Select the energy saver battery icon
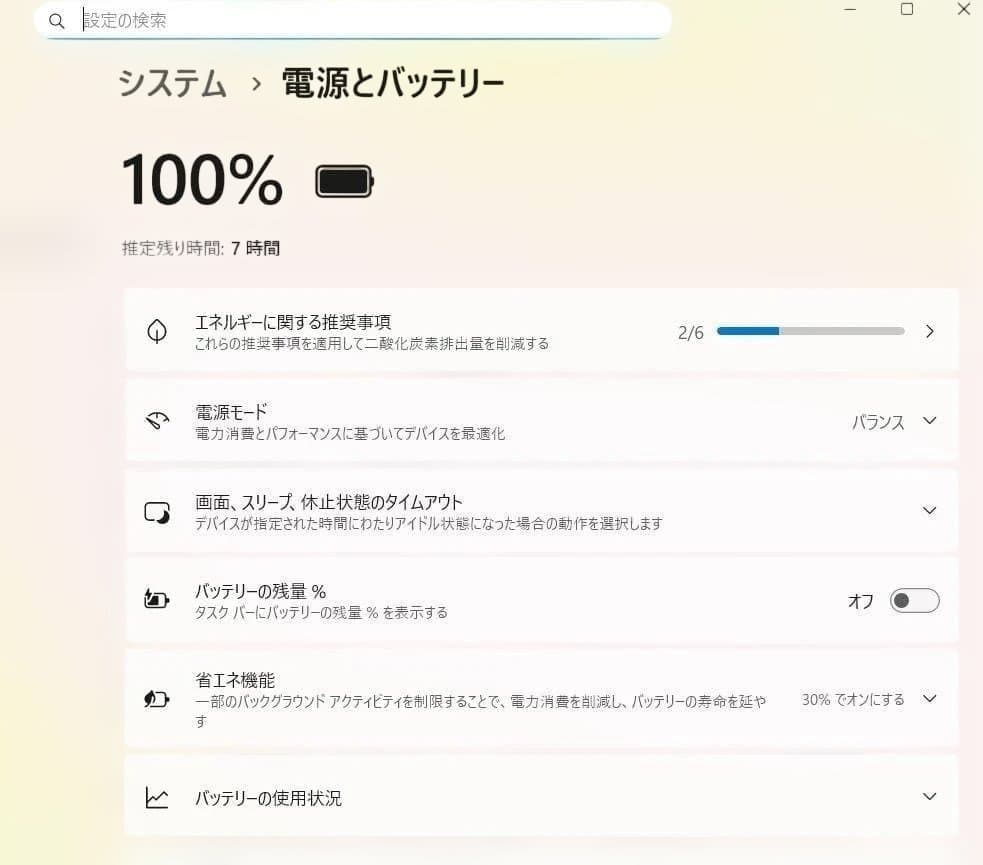The width and height of the screenshot is (983, 865). tap(157, 699)
